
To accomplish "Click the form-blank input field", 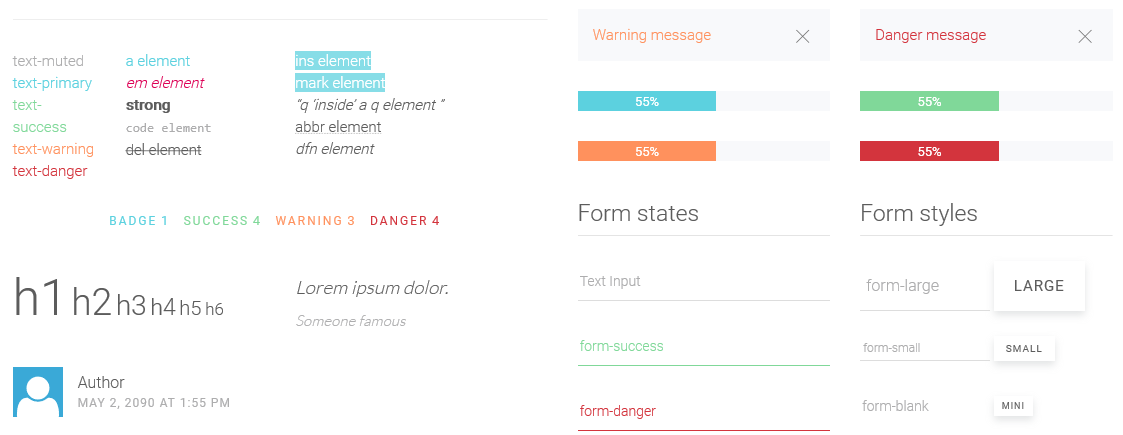I will click(925, 406).
